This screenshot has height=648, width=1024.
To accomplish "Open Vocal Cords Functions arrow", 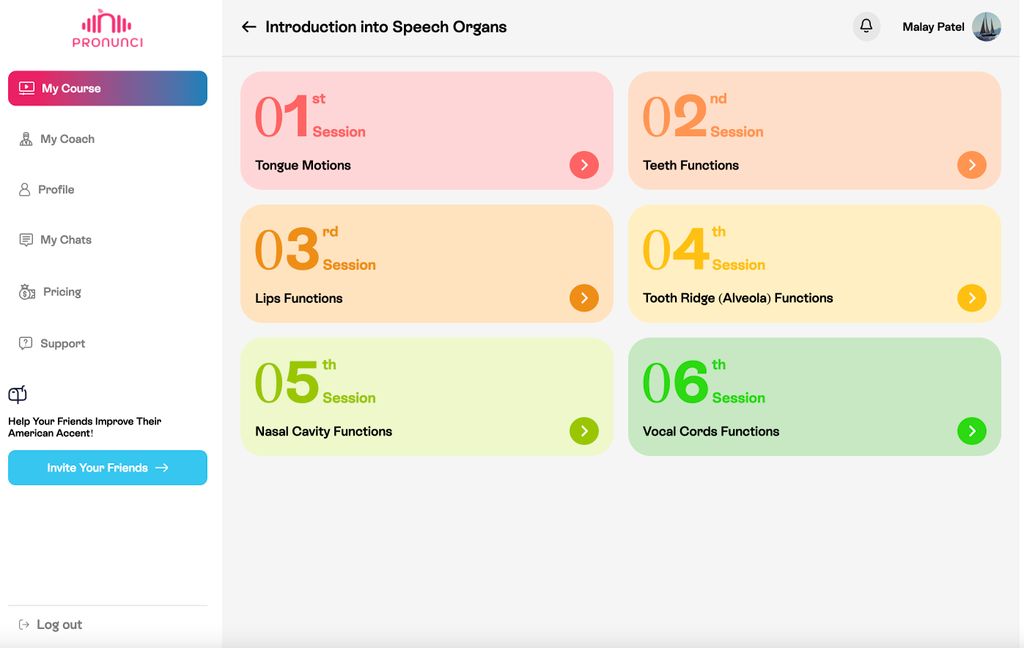I will 972,431.
